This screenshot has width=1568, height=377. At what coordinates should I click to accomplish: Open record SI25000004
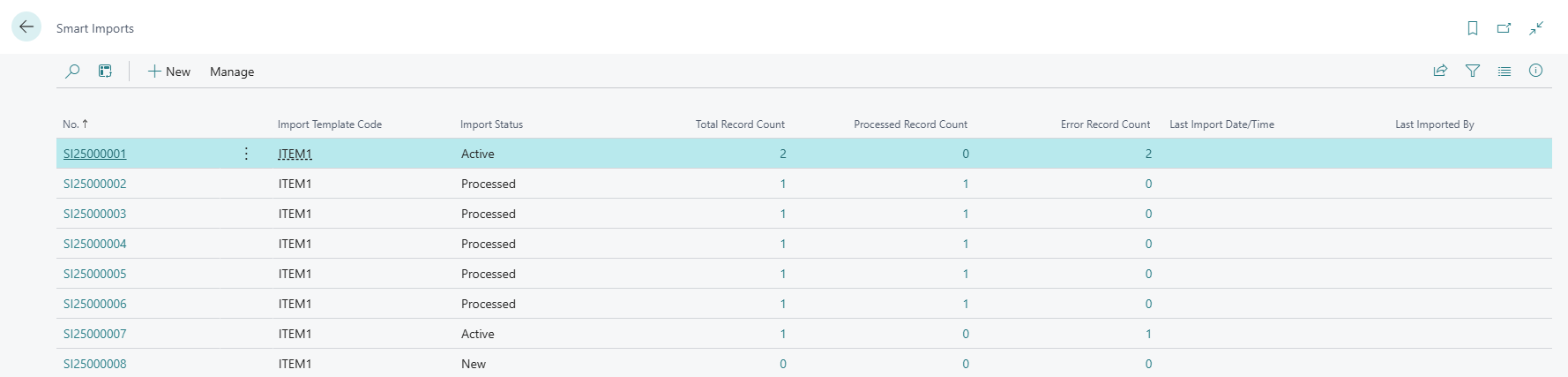pos(94,244)
